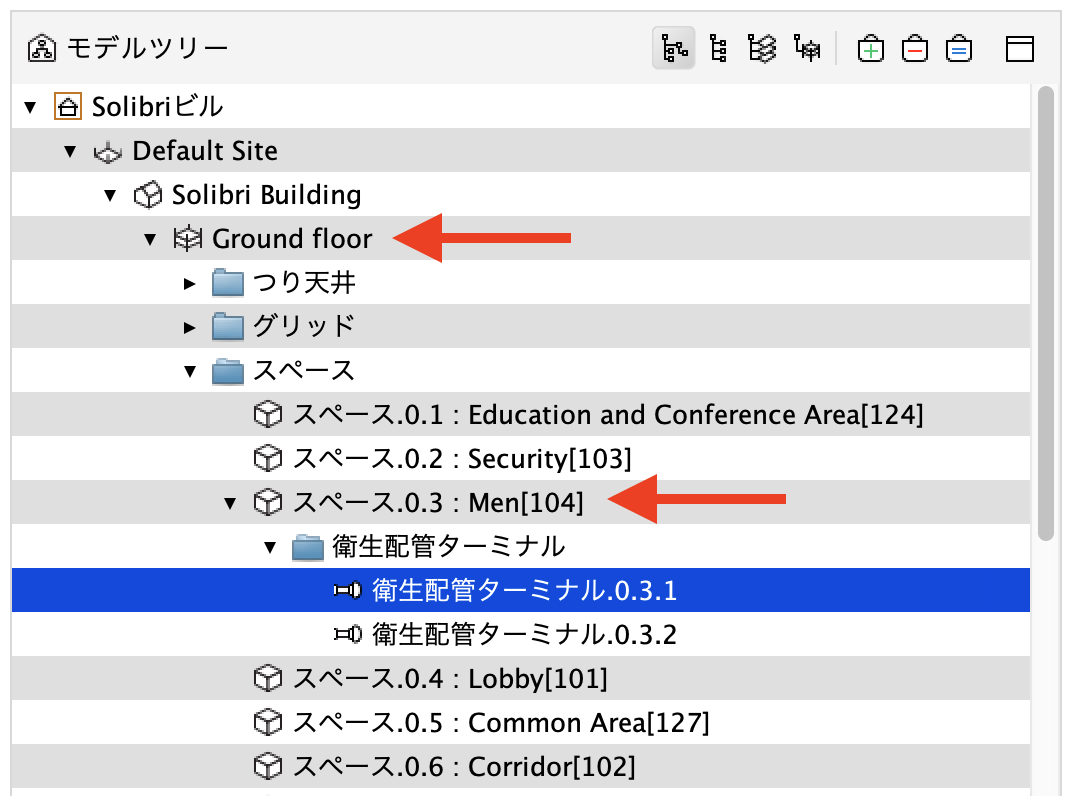Collapse the 衛生配管ターミナル folder

270,547
